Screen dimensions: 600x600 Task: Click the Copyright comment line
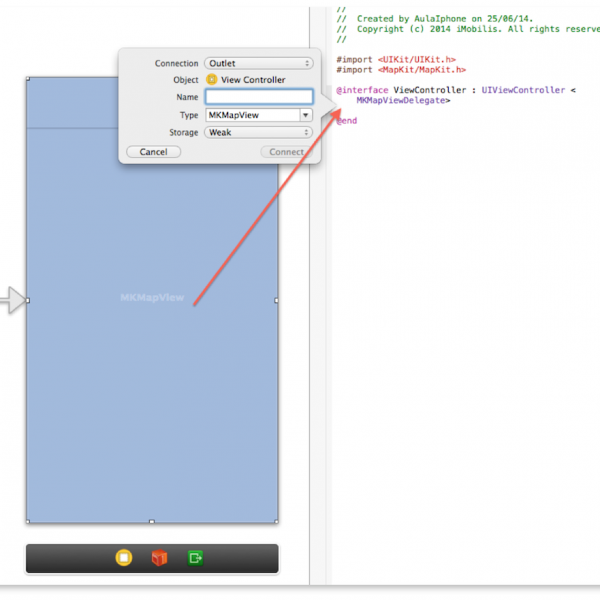click(x=468, y=29)
